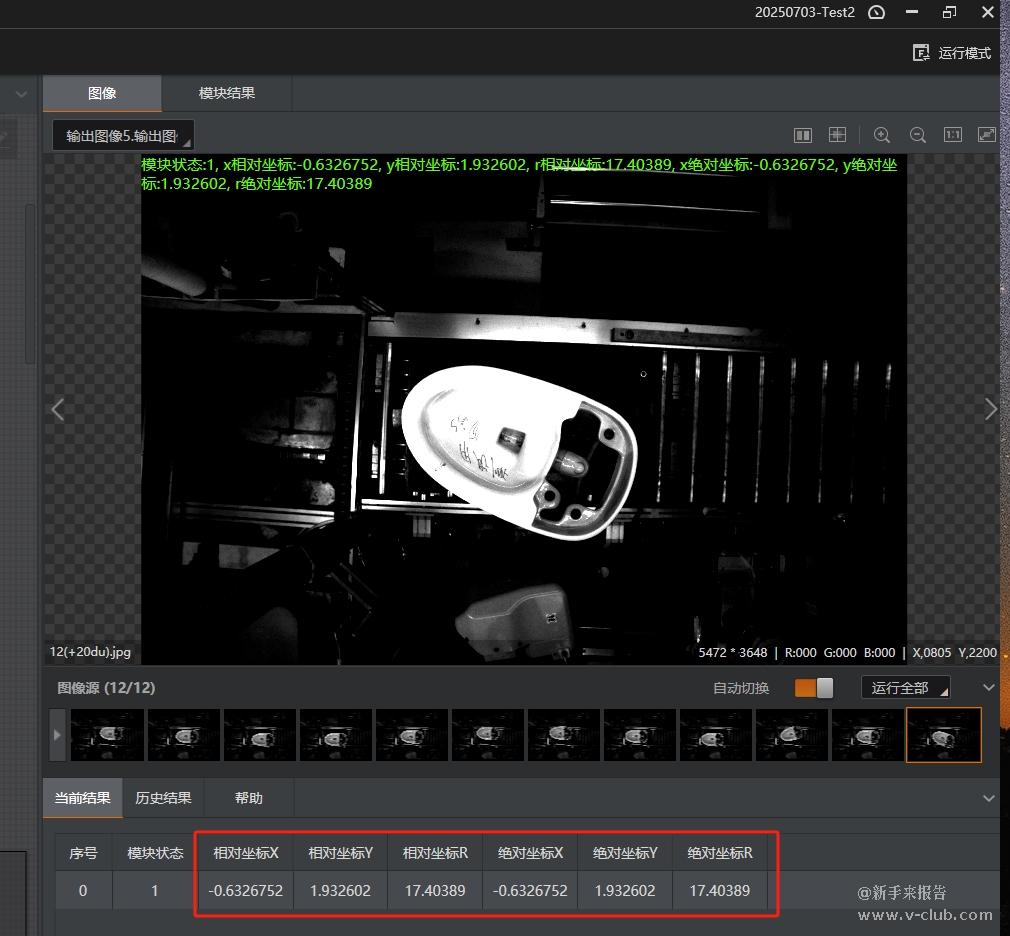
Task: Play image source strip with left triangle
Action: pos(57,735)
